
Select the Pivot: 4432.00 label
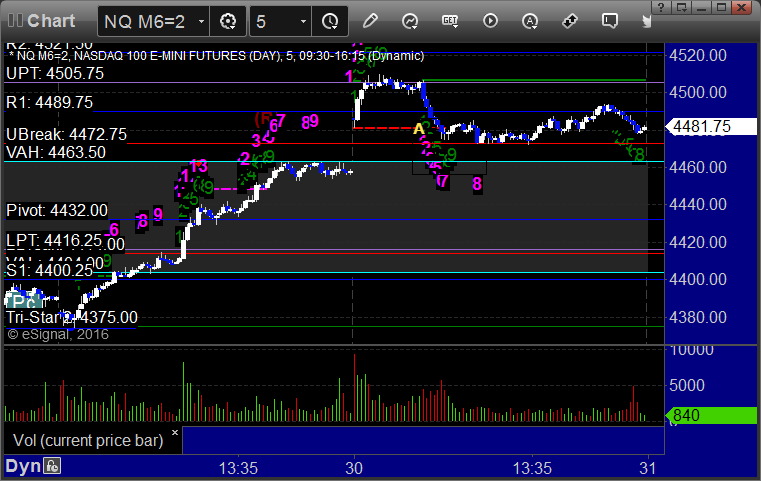click(x=57, y=211)
